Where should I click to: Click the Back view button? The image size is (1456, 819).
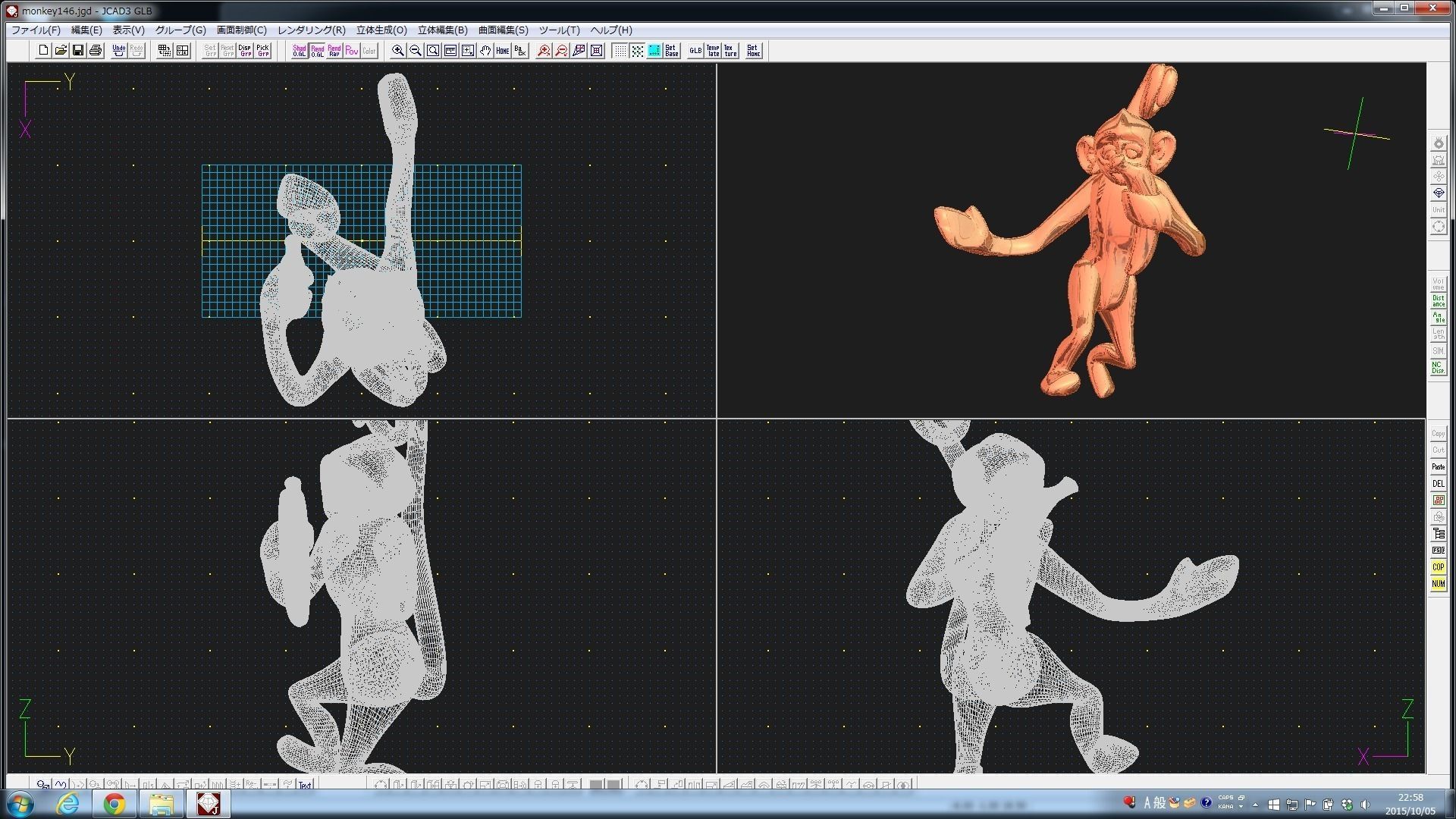pos(520,51)
